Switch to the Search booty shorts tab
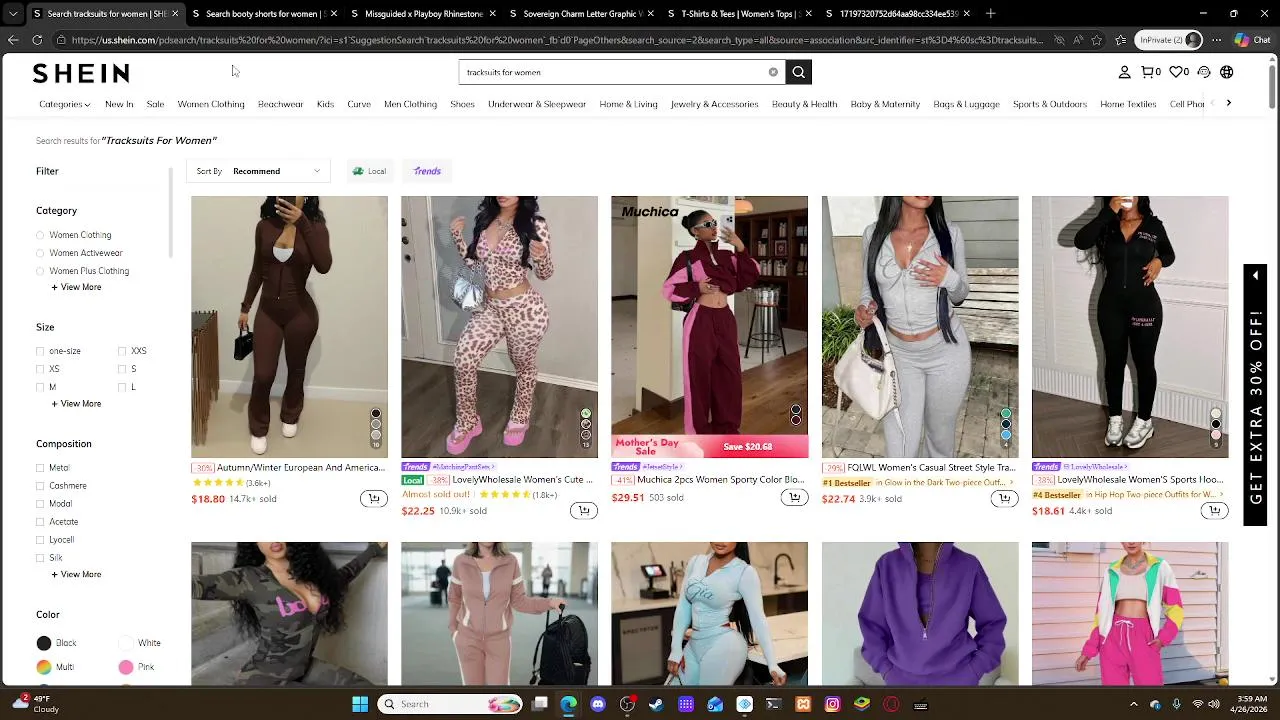Viewport: 1280px width, 720px height. coord(263,13)
